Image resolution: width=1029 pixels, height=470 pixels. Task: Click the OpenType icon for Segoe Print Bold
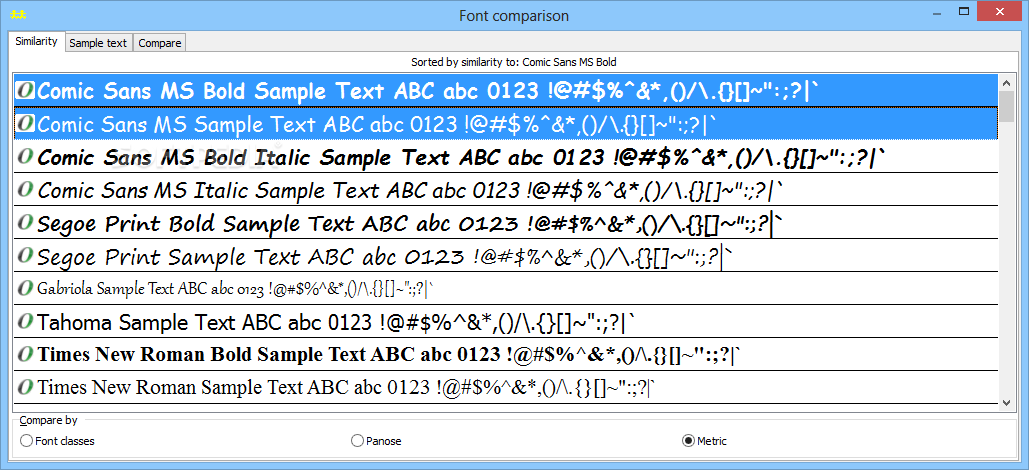click(25, 223)
